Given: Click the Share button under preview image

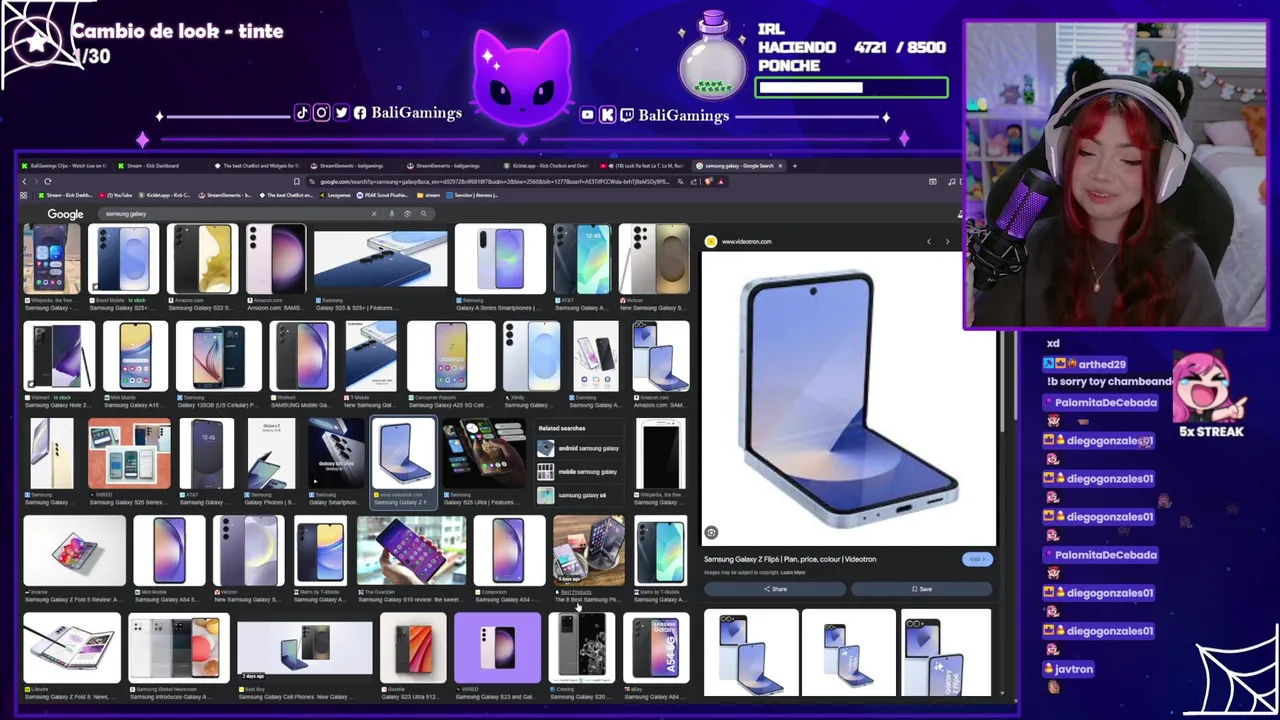Looking at the screenshot, I should [x=775, y=589].
